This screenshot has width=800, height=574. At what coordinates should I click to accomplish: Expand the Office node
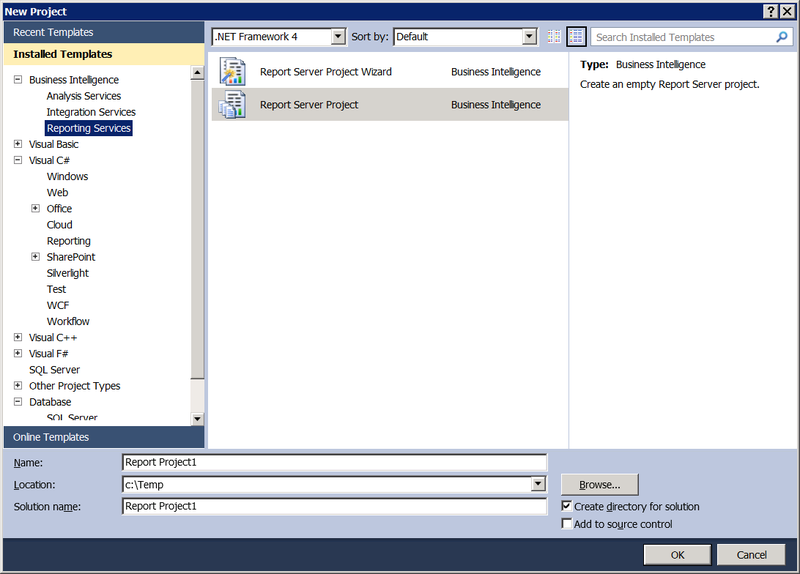[x=35, y=208]
